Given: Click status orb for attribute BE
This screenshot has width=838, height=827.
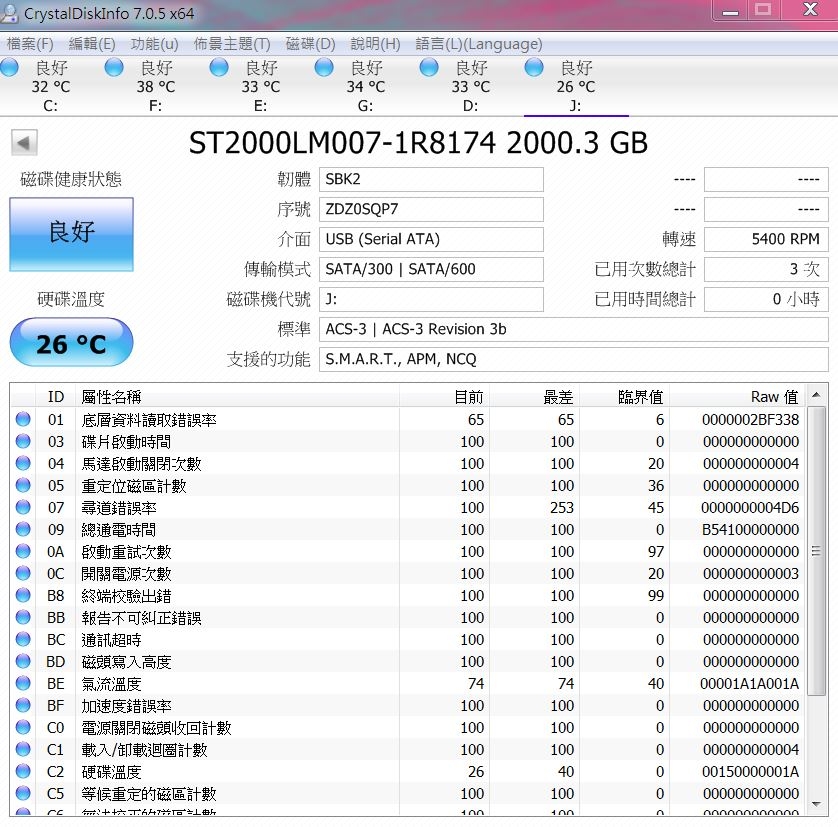Looking at the screenshot, I should [23, 683].
